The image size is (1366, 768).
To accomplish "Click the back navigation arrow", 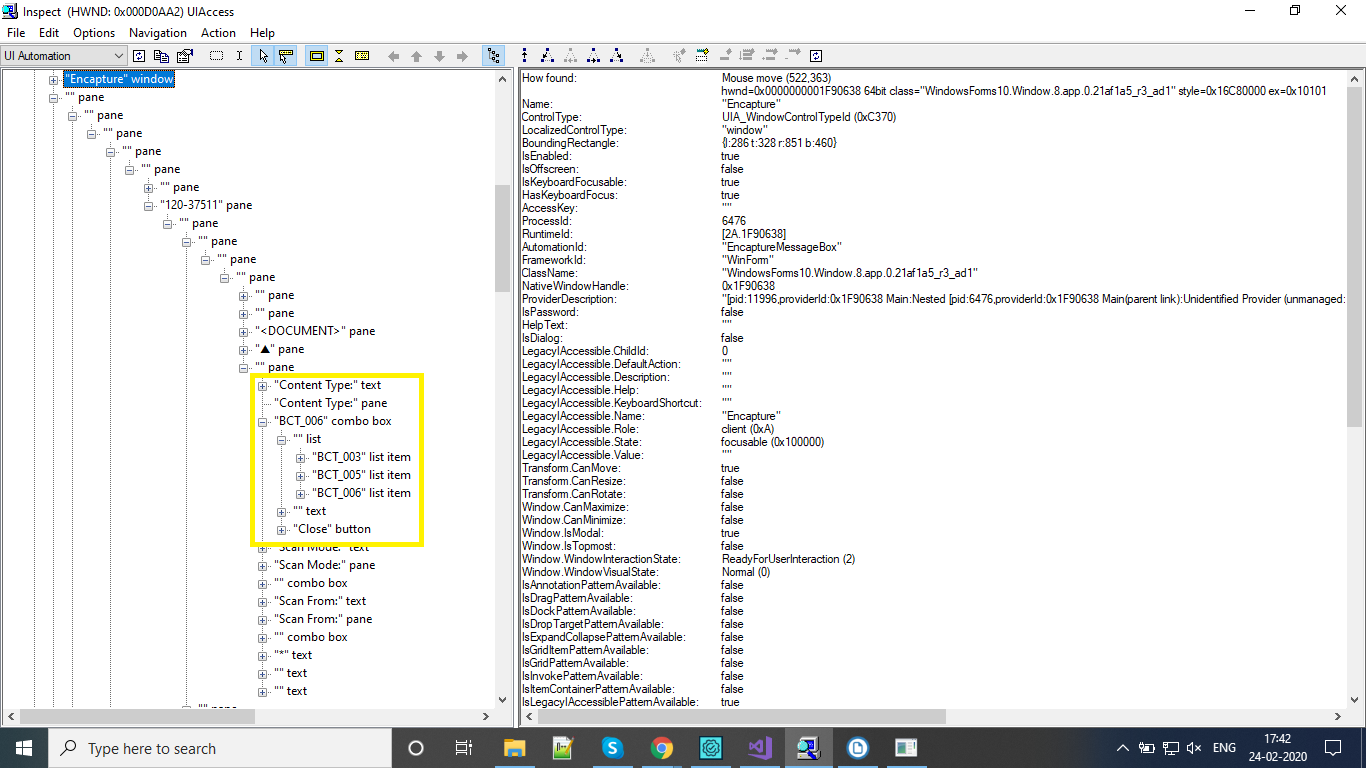I will point(393,55).
